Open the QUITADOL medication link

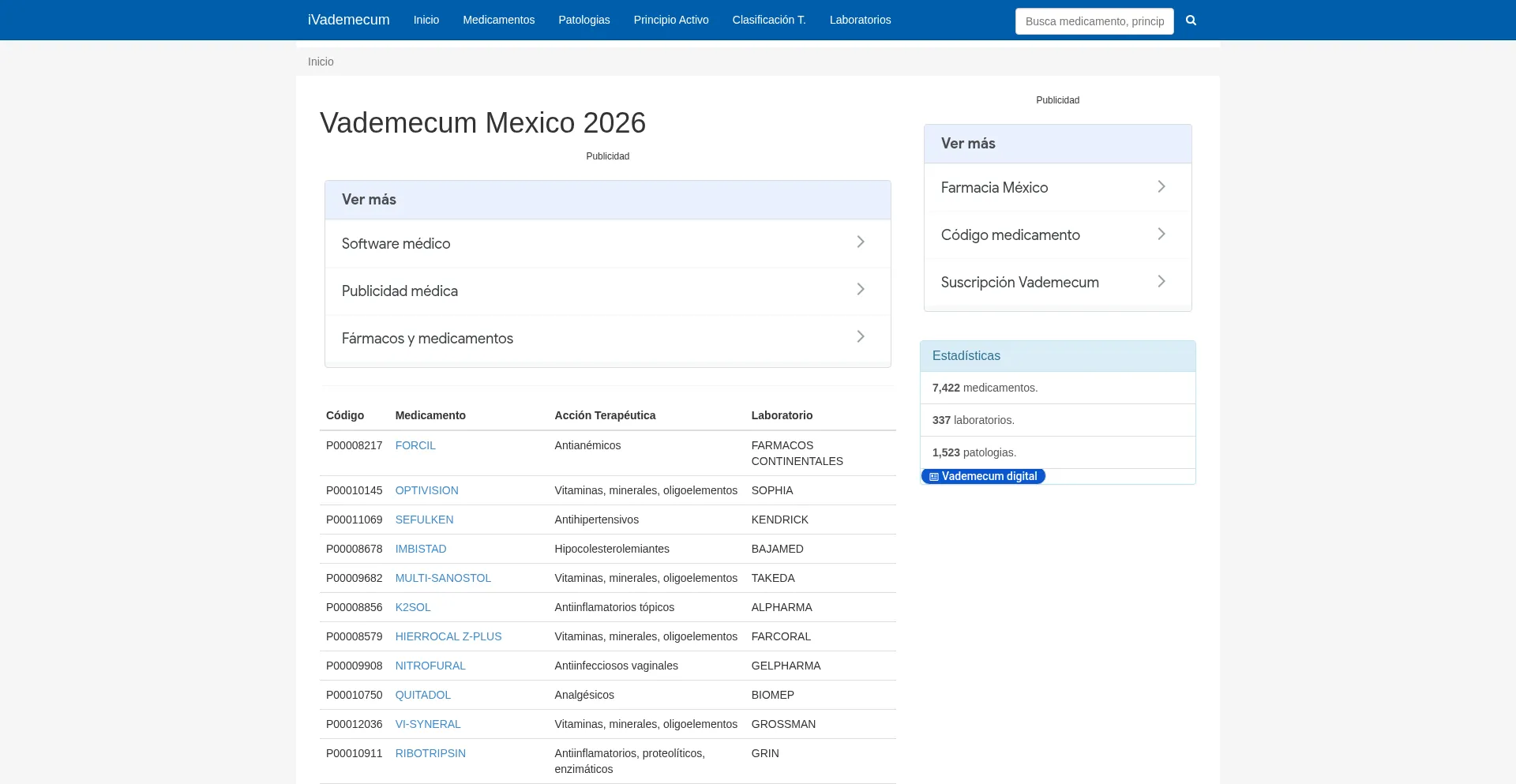click(423, 695)
